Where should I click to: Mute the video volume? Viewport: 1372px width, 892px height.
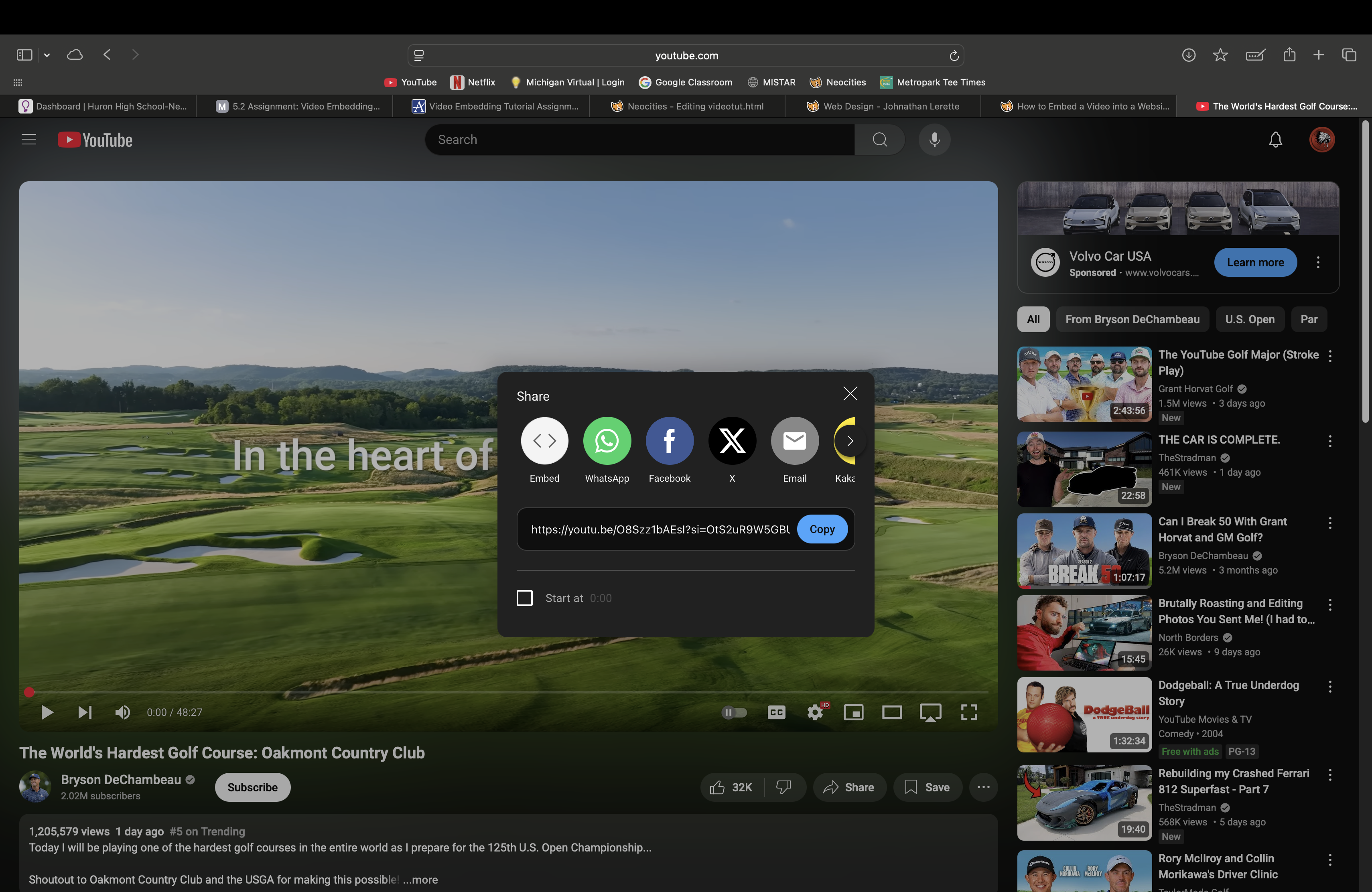point(122,713)
